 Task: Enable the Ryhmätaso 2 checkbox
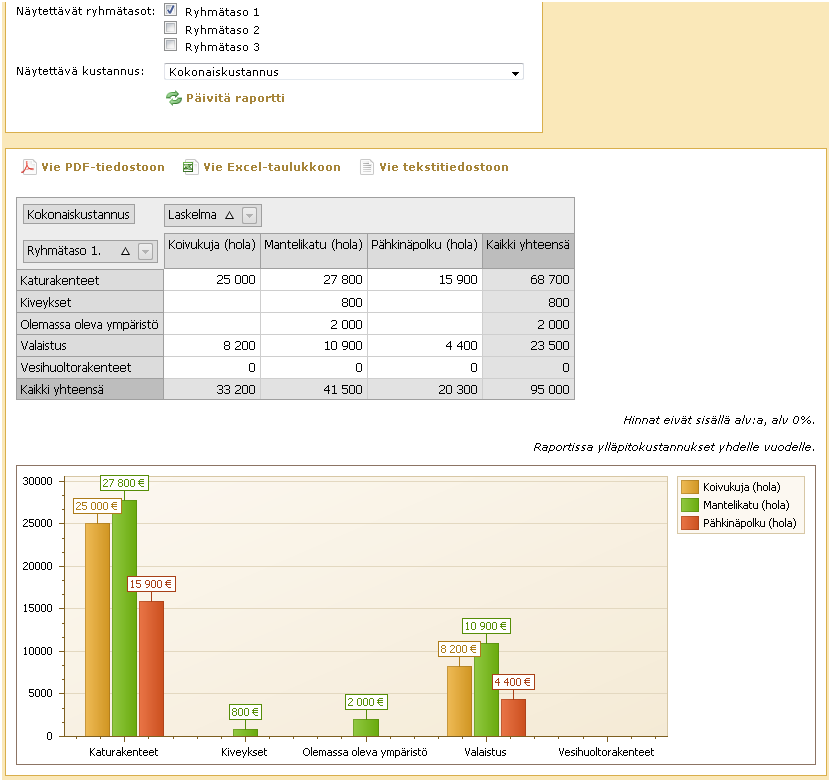click(x=171, y=28)
